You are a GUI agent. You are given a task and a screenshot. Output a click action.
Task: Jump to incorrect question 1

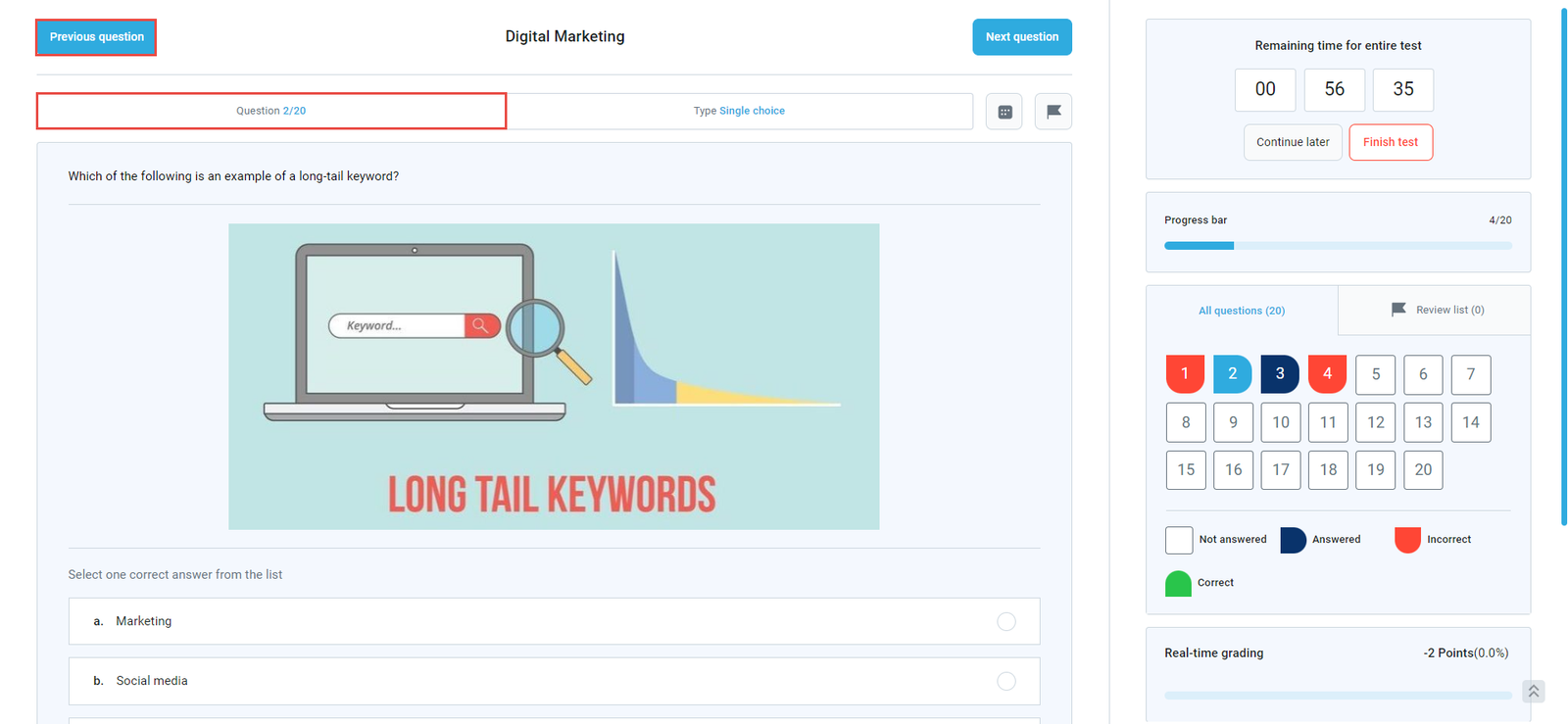(x=1185, y=374)
